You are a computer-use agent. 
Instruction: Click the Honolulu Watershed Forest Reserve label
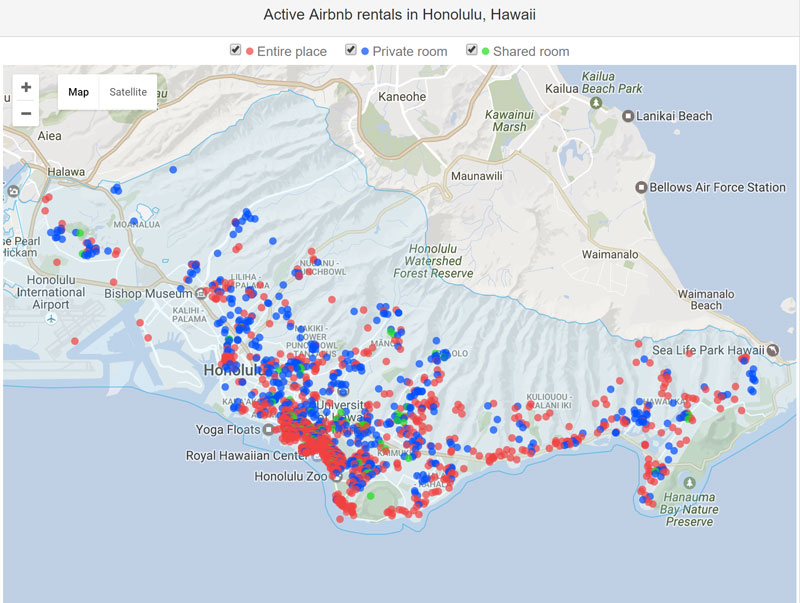pyautogui.click(x=433, y=261)
